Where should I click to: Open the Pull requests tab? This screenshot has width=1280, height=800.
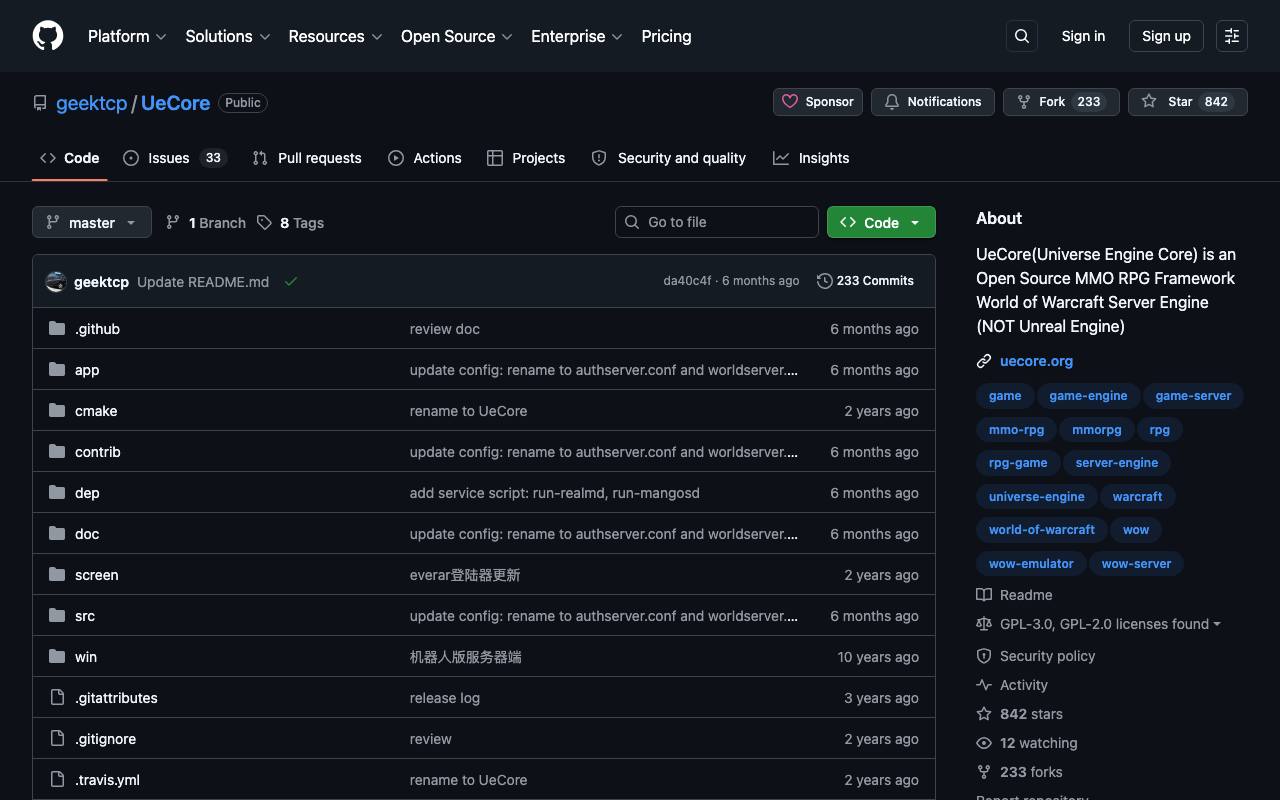(x=307, y=158)
